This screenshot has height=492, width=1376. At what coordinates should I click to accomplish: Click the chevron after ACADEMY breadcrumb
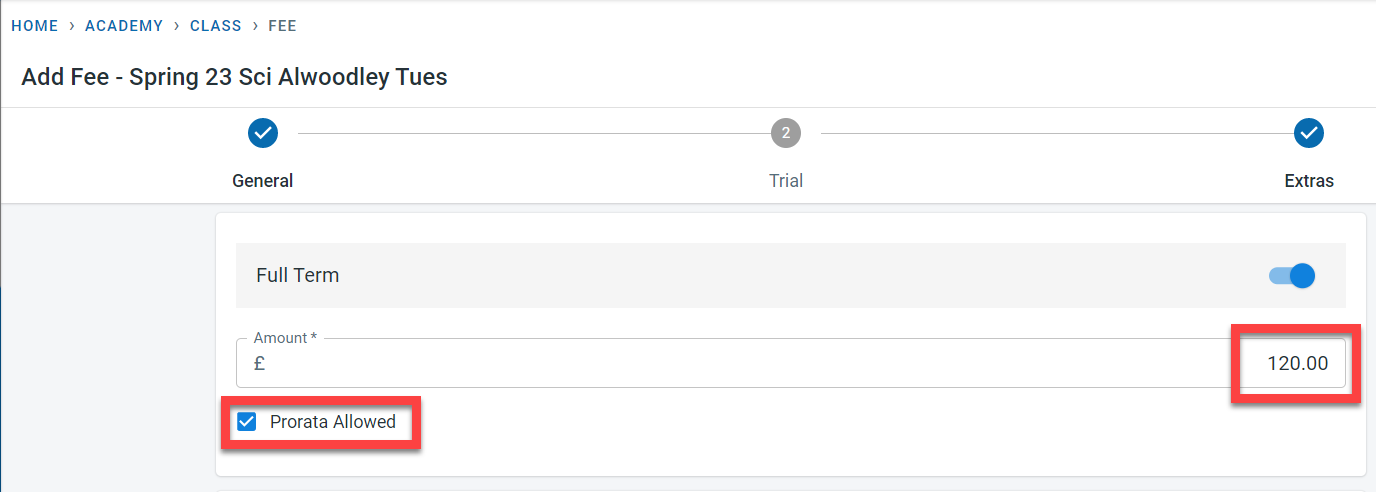[x=177, y=26]
